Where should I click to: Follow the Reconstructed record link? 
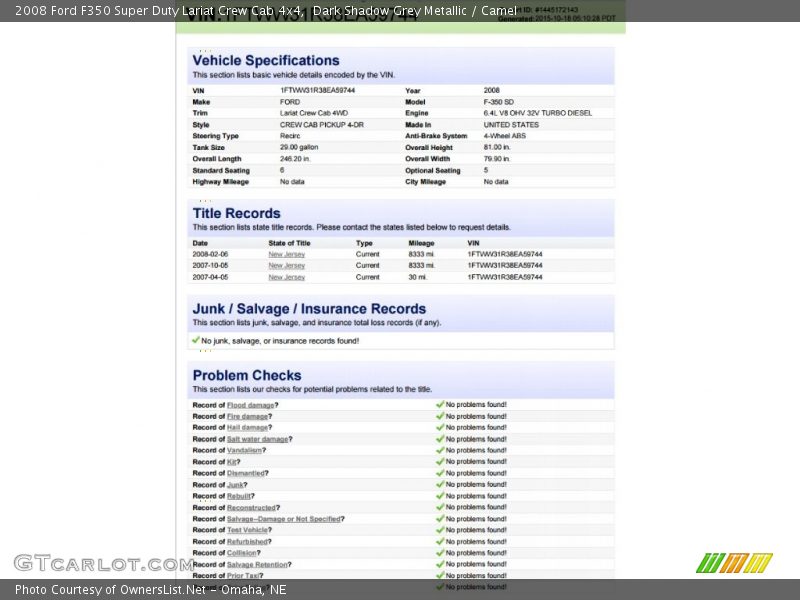click(x=251, y=508)
